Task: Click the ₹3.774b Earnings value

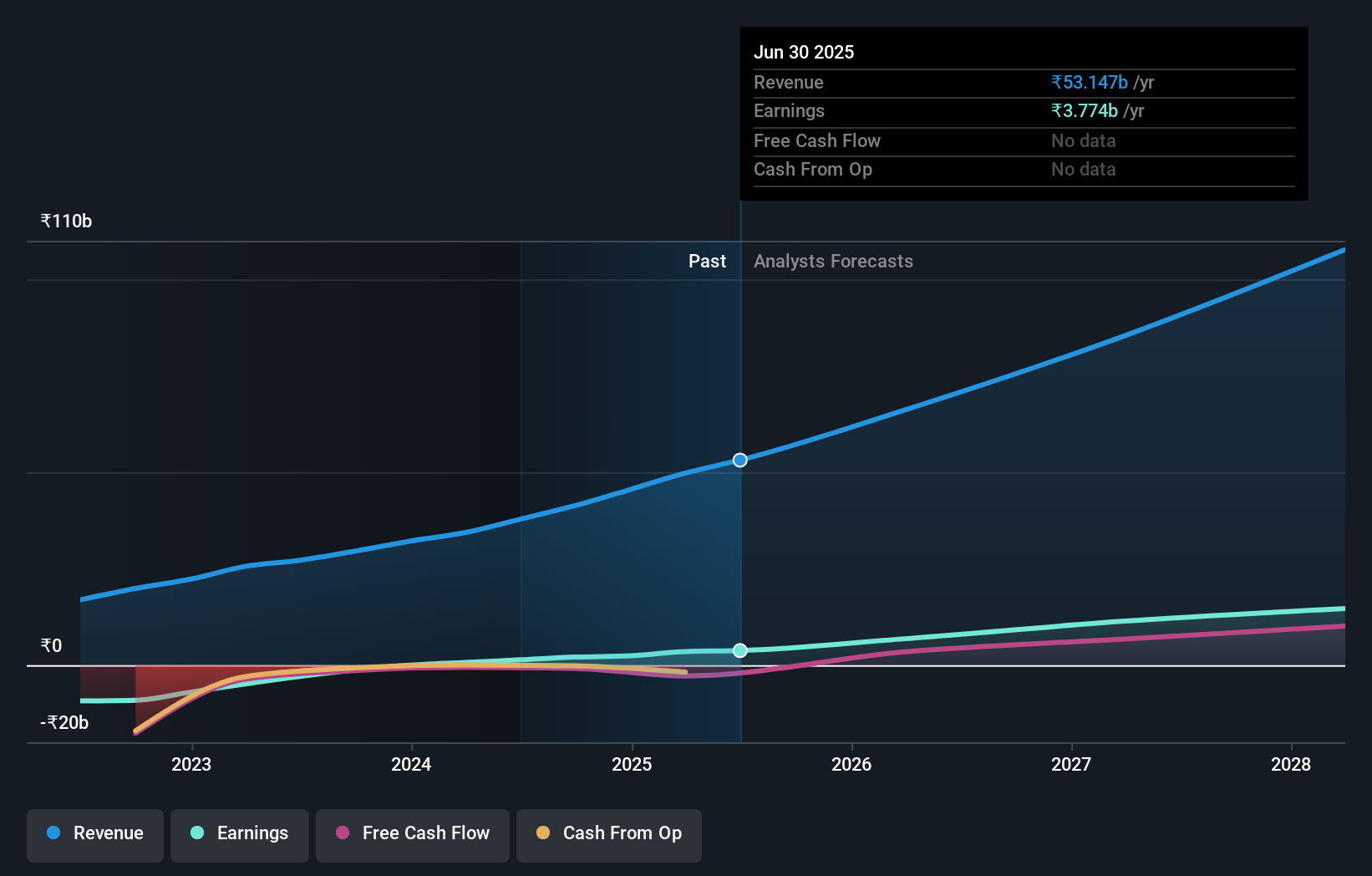Action: 1084,110
